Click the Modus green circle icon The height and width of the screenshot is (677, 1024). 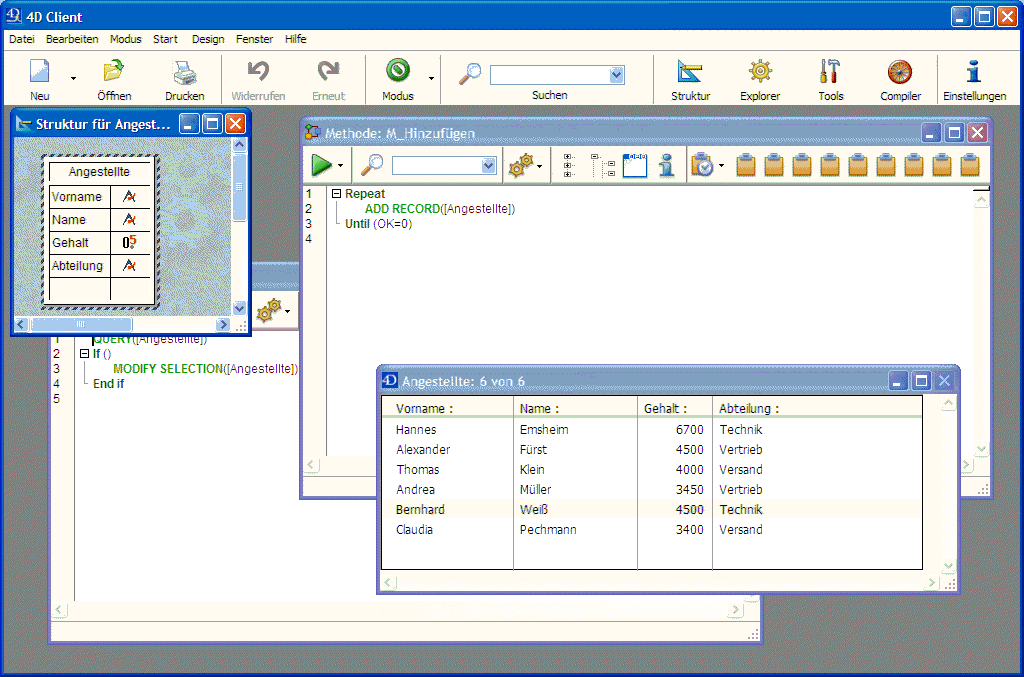pyautogui.click(x=398, y=72)
